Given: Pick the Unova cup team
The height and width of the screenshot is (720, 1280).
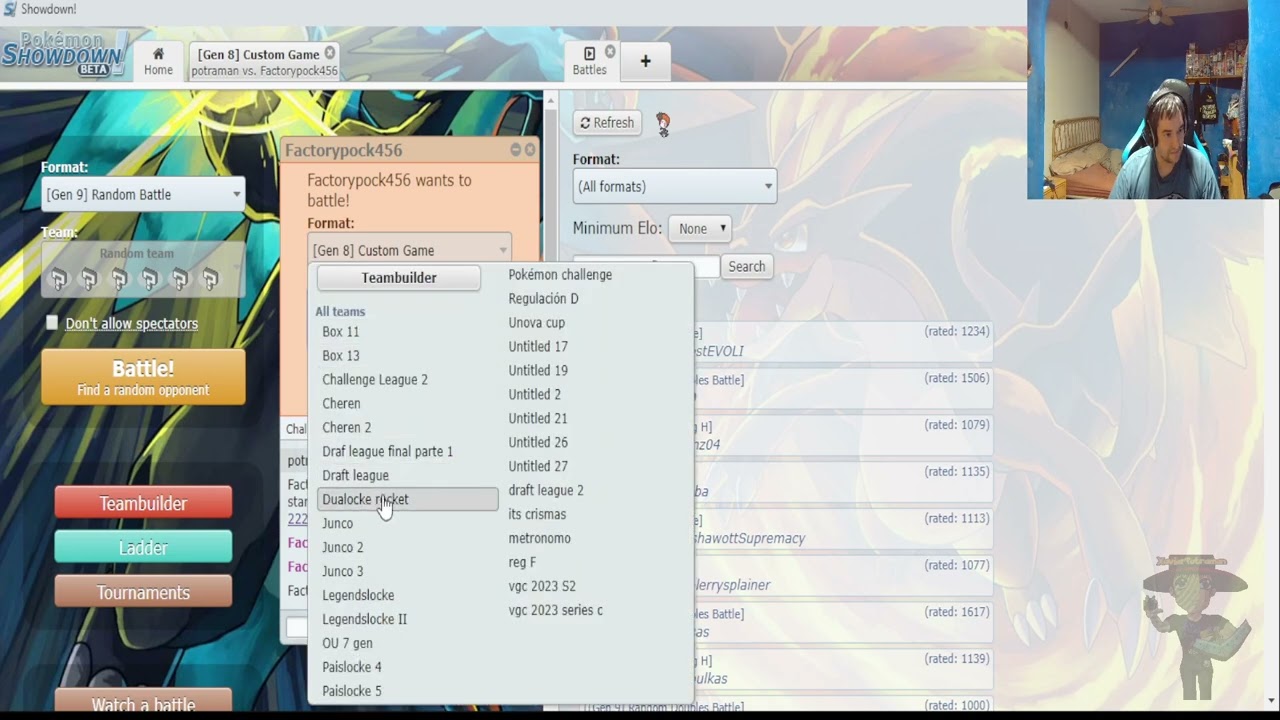Looking at the screenshot, I should point(594,323).
